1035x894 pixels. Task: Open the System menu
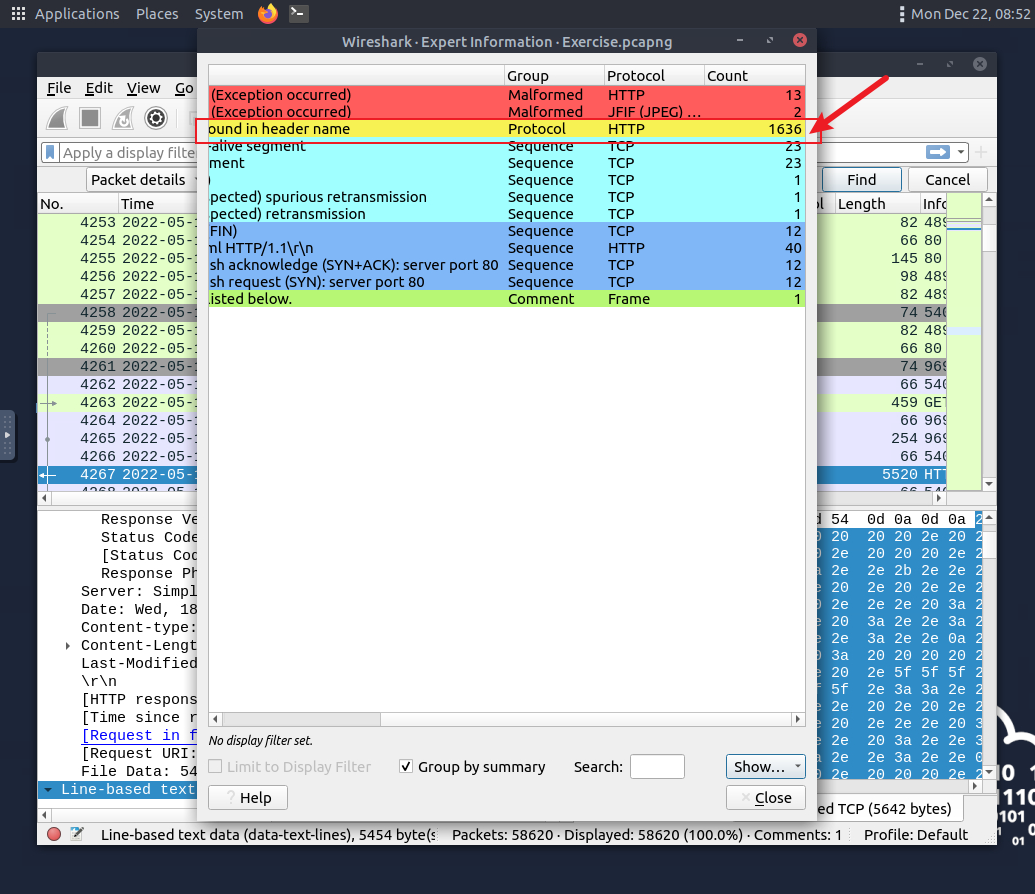[x=218, y=14]
